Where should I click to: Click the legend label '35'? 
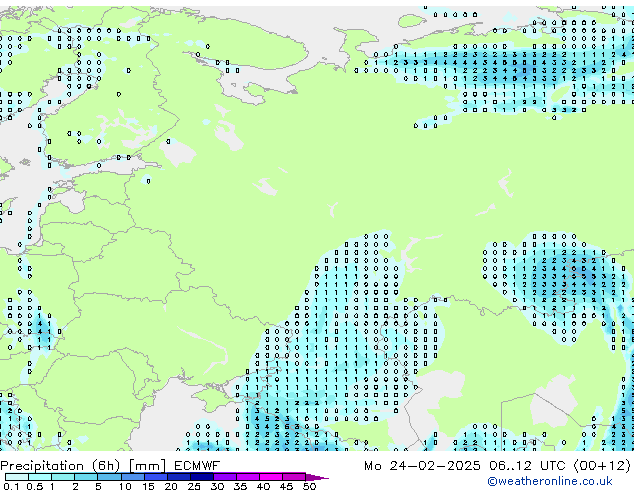pyautogui.click(x=240, y=486)
